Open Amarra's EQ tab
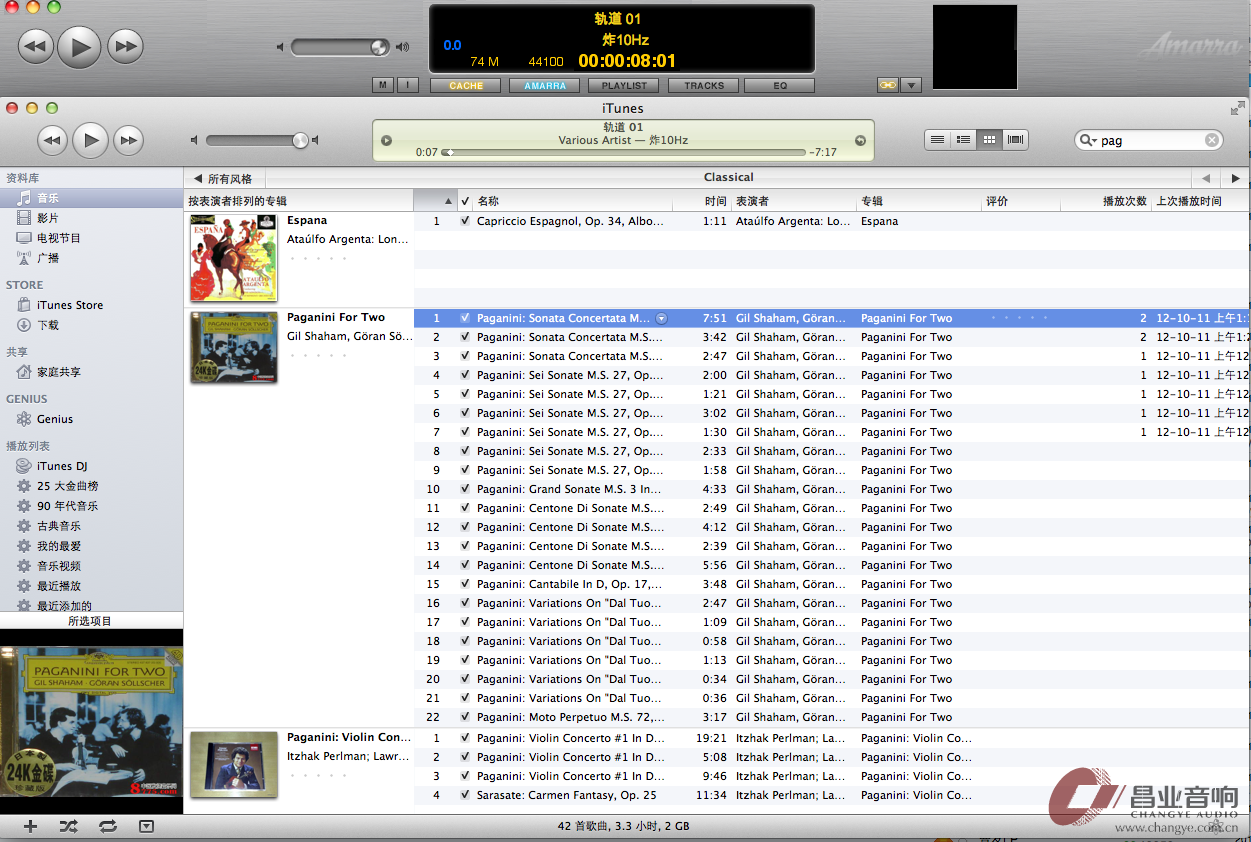Screen dimensions: 1251x842 point(780,86)
